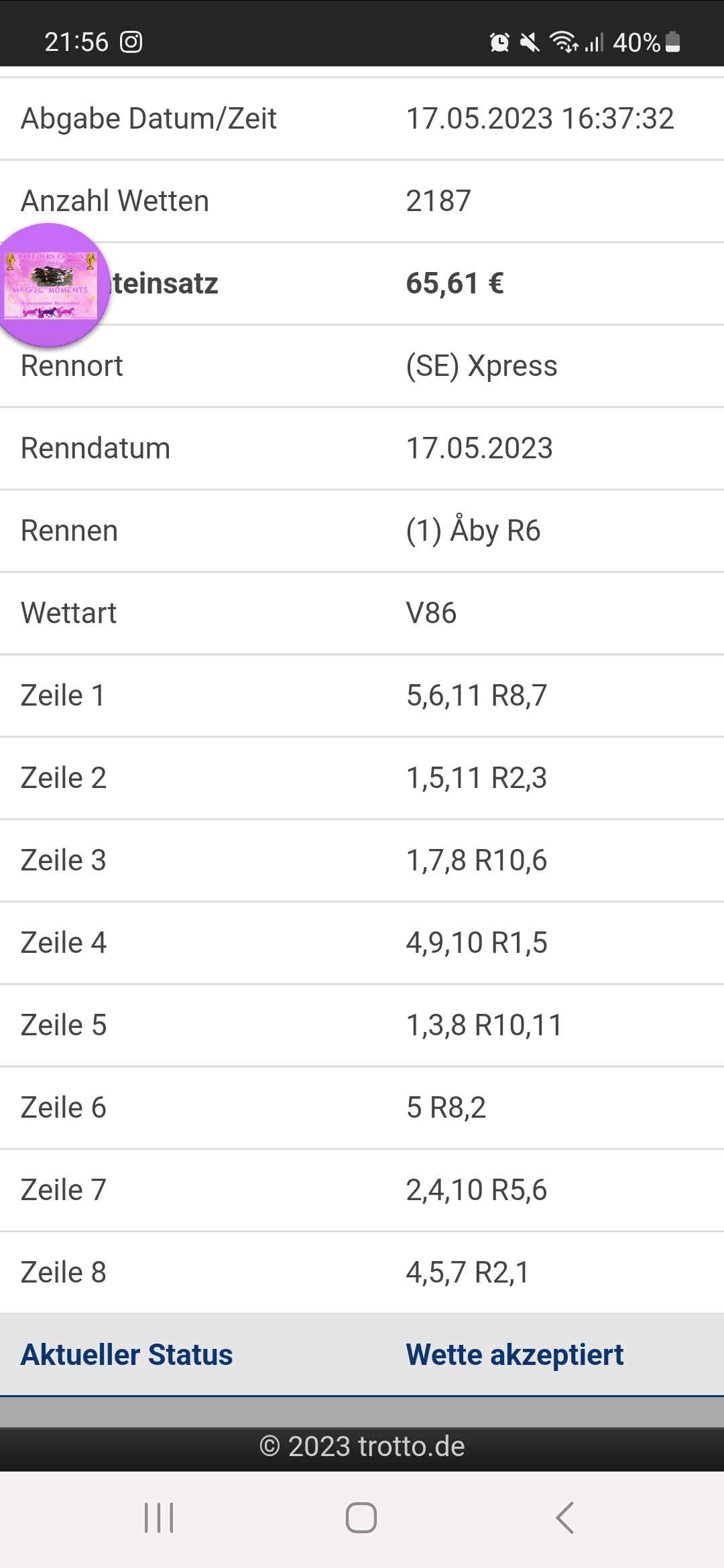Tap the battery icon at 40%

click(x=674, y=42)
